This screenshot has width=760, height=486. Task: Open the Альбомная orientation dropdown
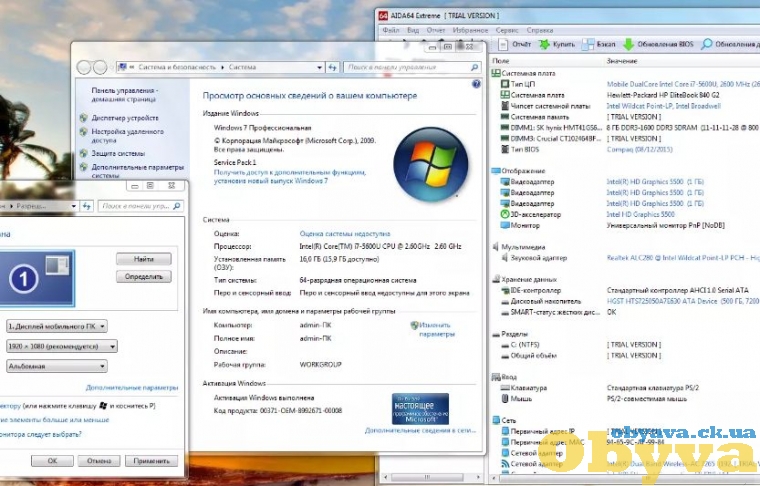click(x=57, y=366)
